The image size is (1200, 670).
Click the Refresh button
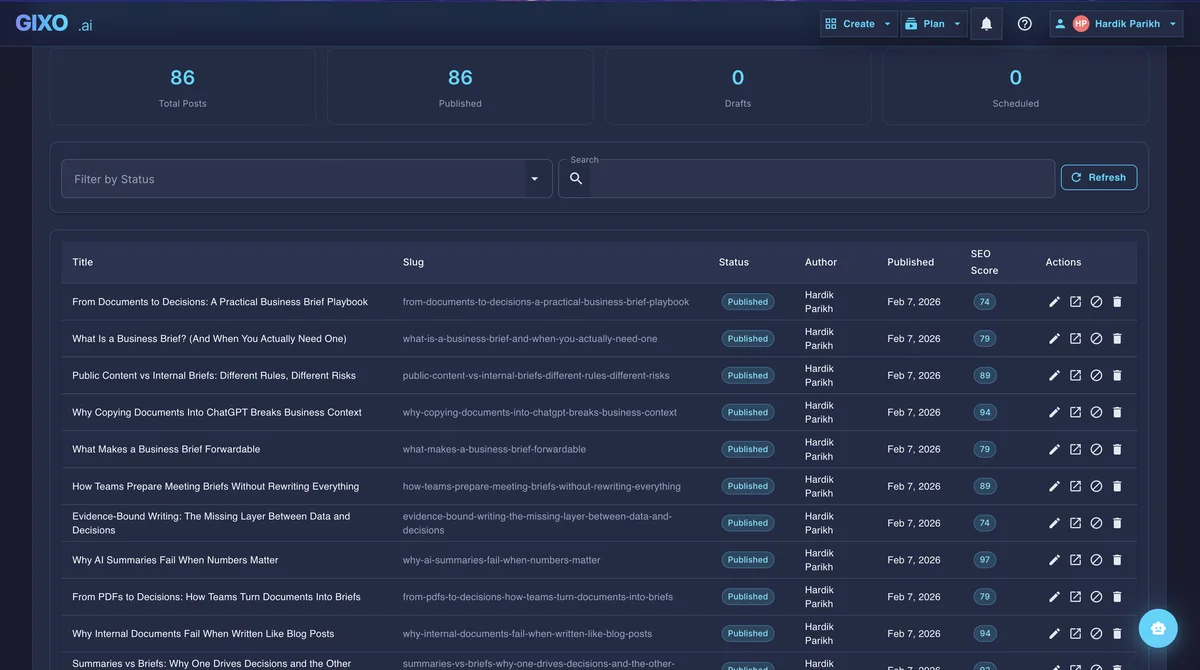pos(1098,177)
